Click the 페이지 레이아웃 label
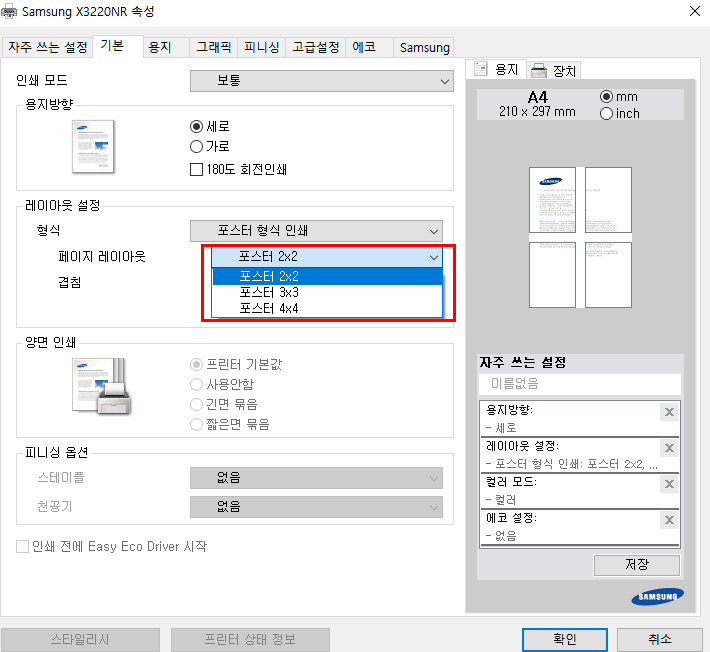 pos(102,257)
